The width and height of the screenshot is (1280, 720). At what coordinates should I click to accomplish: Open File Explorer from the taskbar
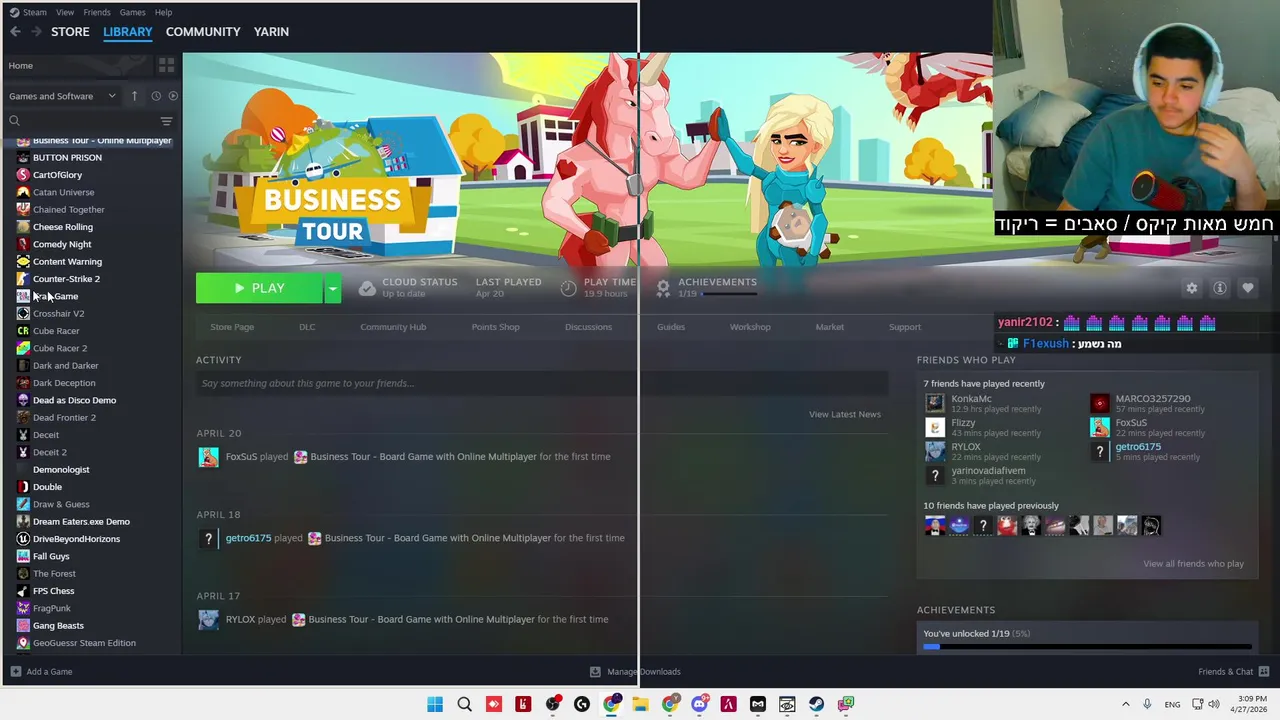point(640,704)
